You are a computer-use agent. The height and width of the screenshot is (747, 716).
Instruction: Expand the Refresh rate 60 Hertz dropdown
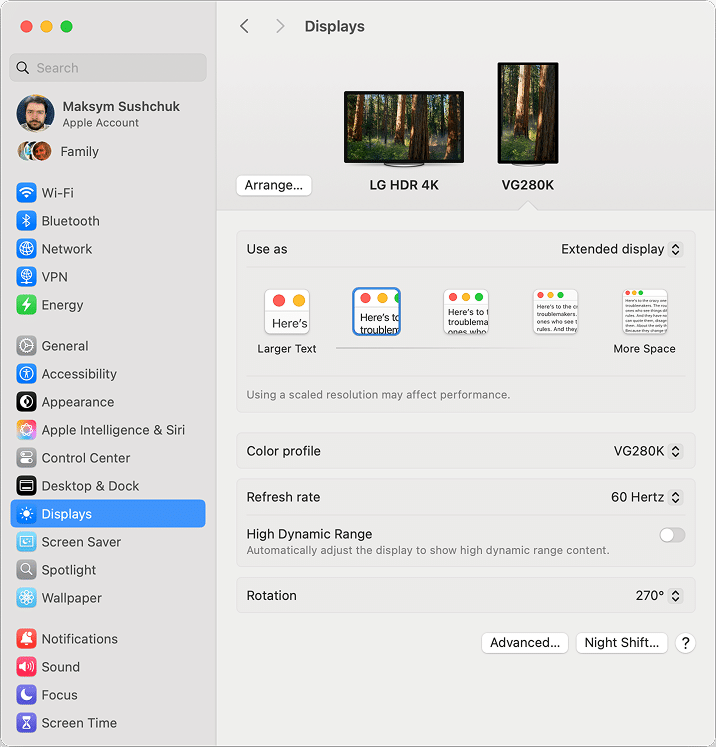click(x=646, y=497)
